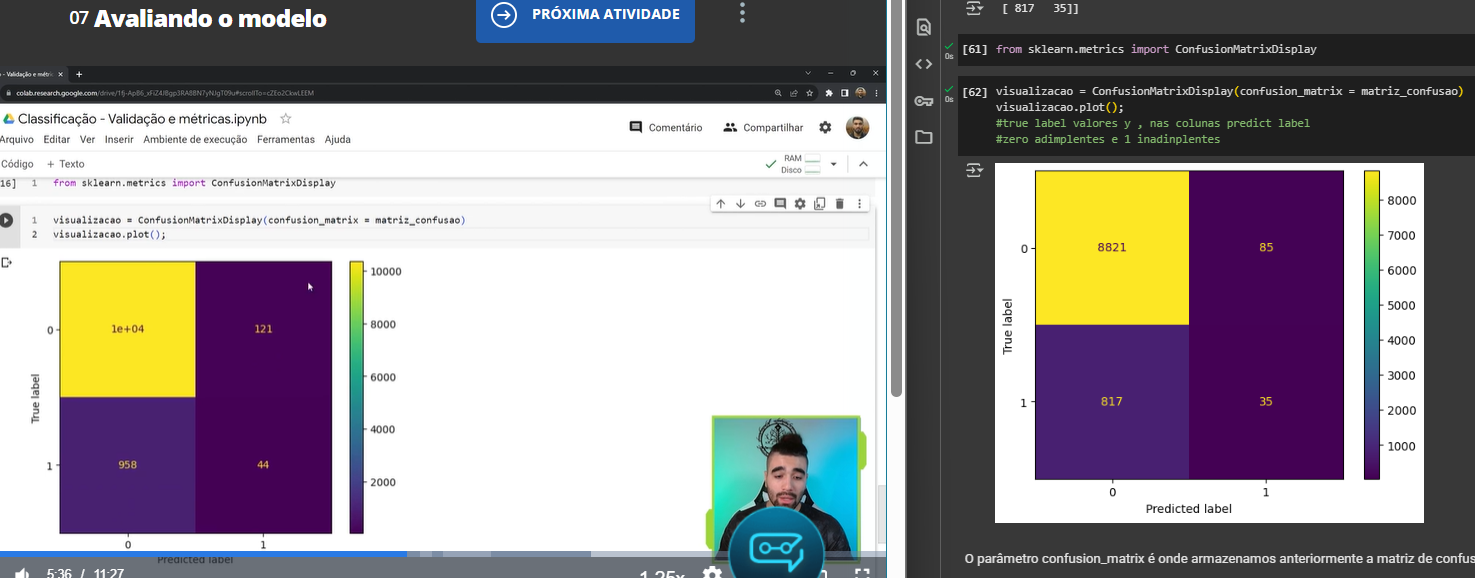The width and height of the screenshot is (1475, 578).
Task: Open the Ambiente de execução menu
Action: [195, 139]
